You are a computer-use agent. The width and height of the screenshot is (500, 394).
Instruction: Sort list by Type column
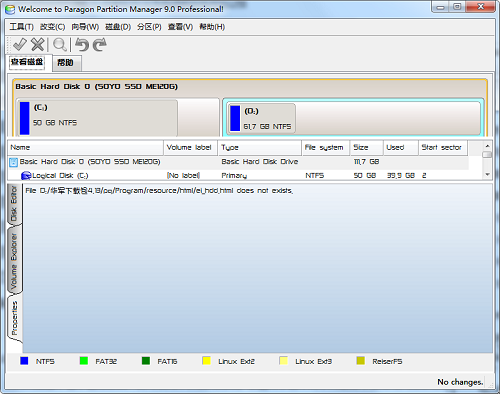[260, 148]
